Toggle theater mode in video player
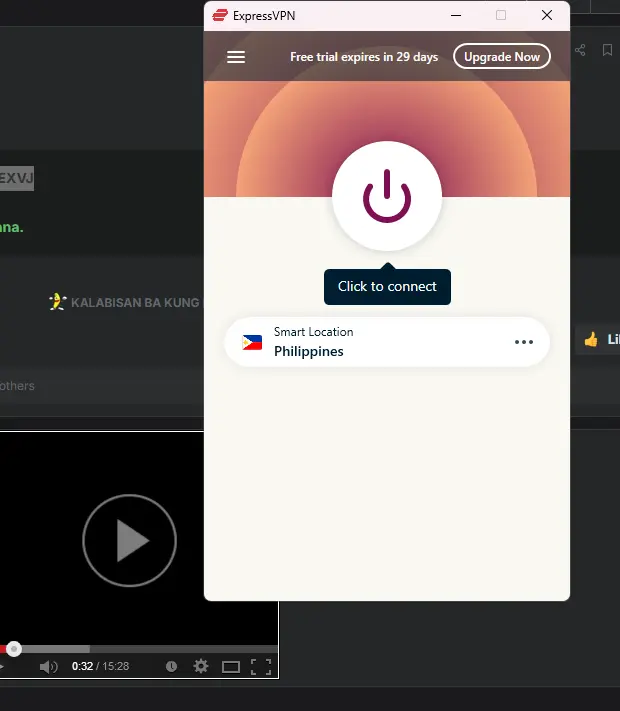620x711 pixels. (231, 667)
